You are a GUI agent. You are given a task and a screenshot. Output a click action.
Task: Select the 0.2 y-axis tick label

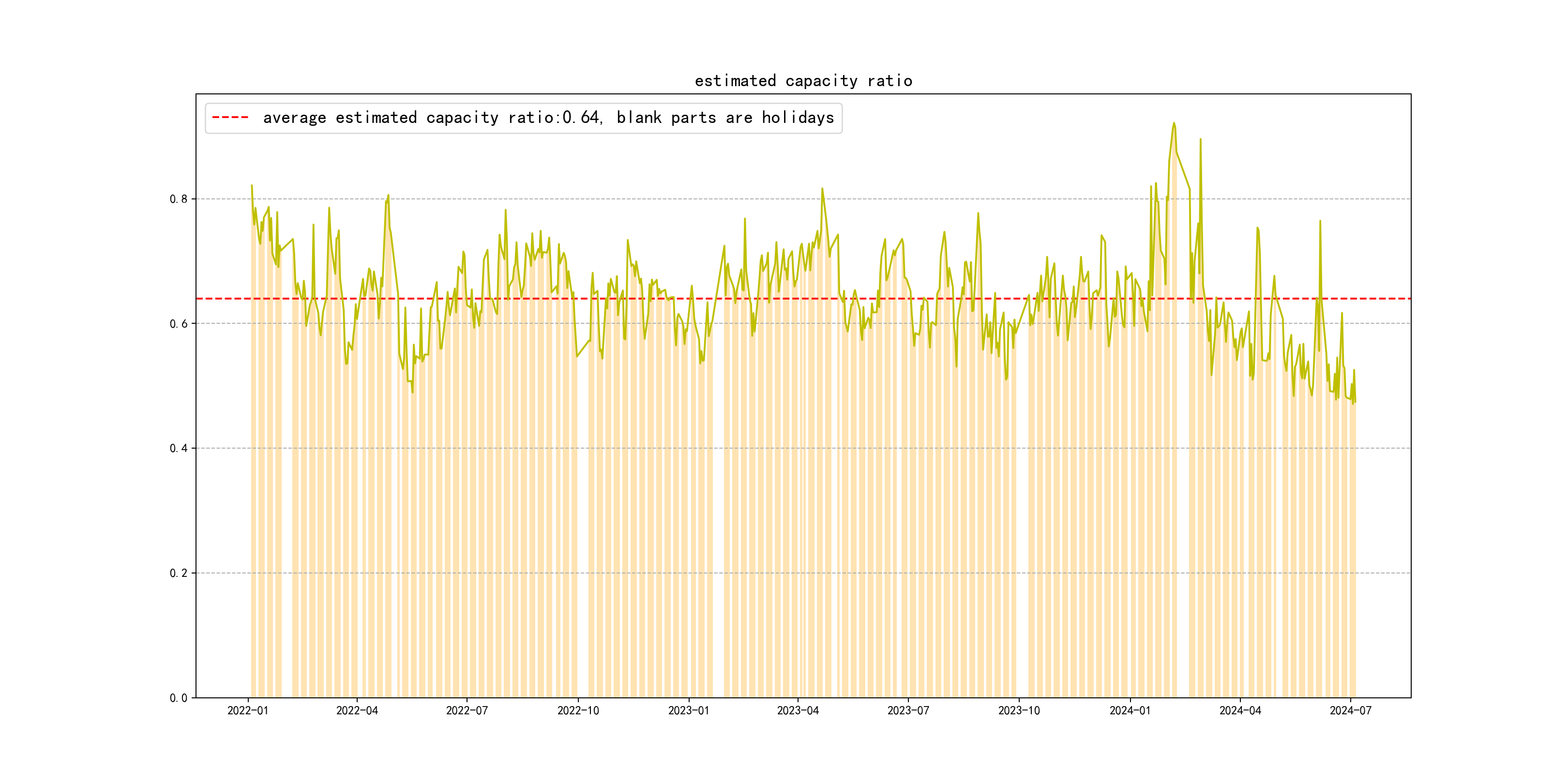(179, 573)
